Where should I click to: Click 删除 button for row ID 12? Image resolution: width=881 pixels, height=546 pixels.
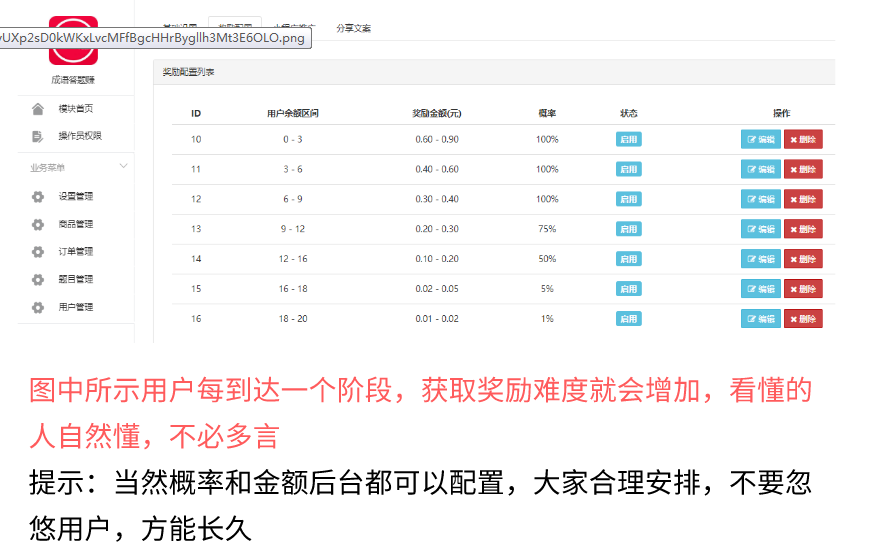[x=803, y=200]
